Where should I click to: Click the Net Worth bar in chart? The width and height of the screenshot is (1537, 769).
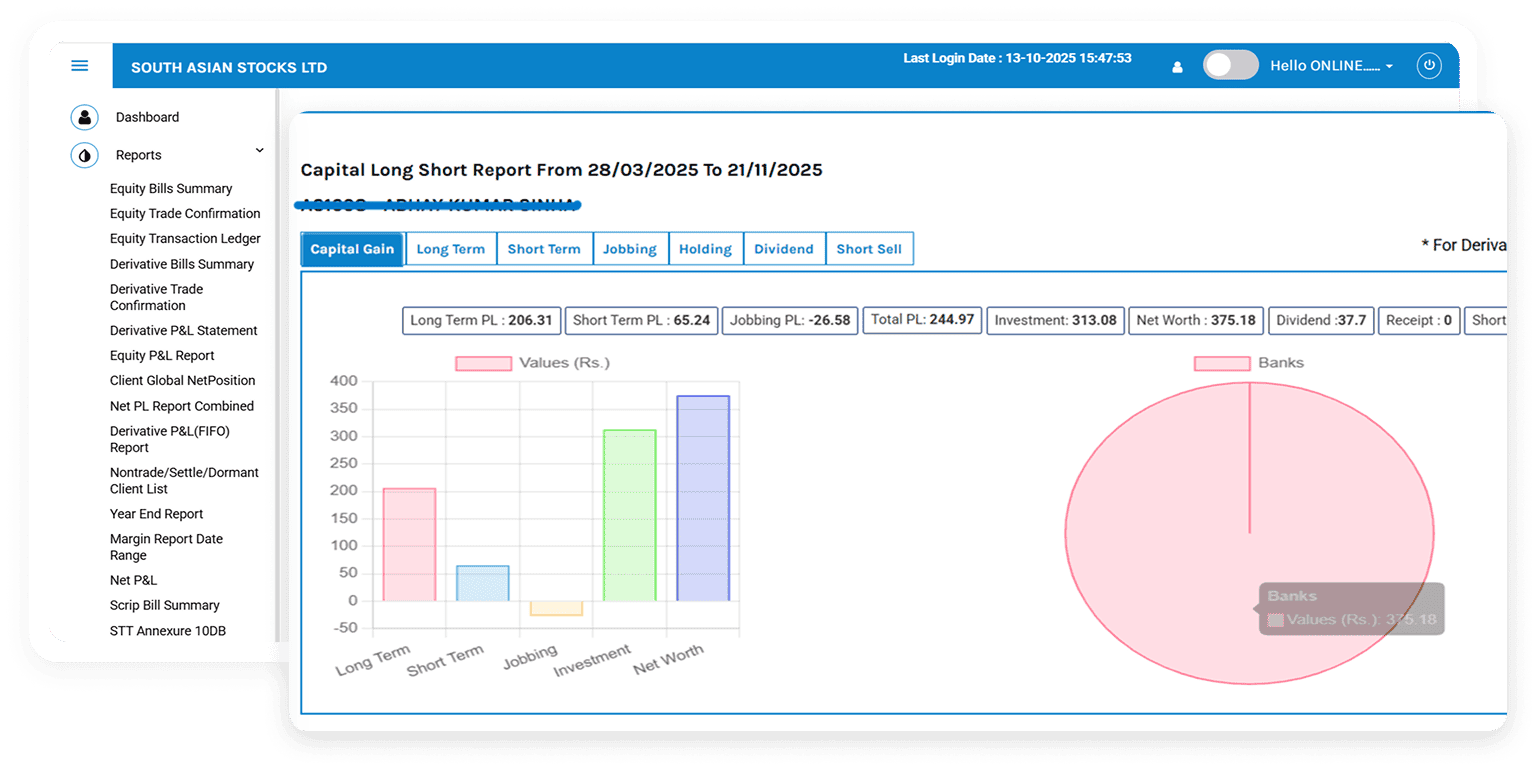(703, 498)
